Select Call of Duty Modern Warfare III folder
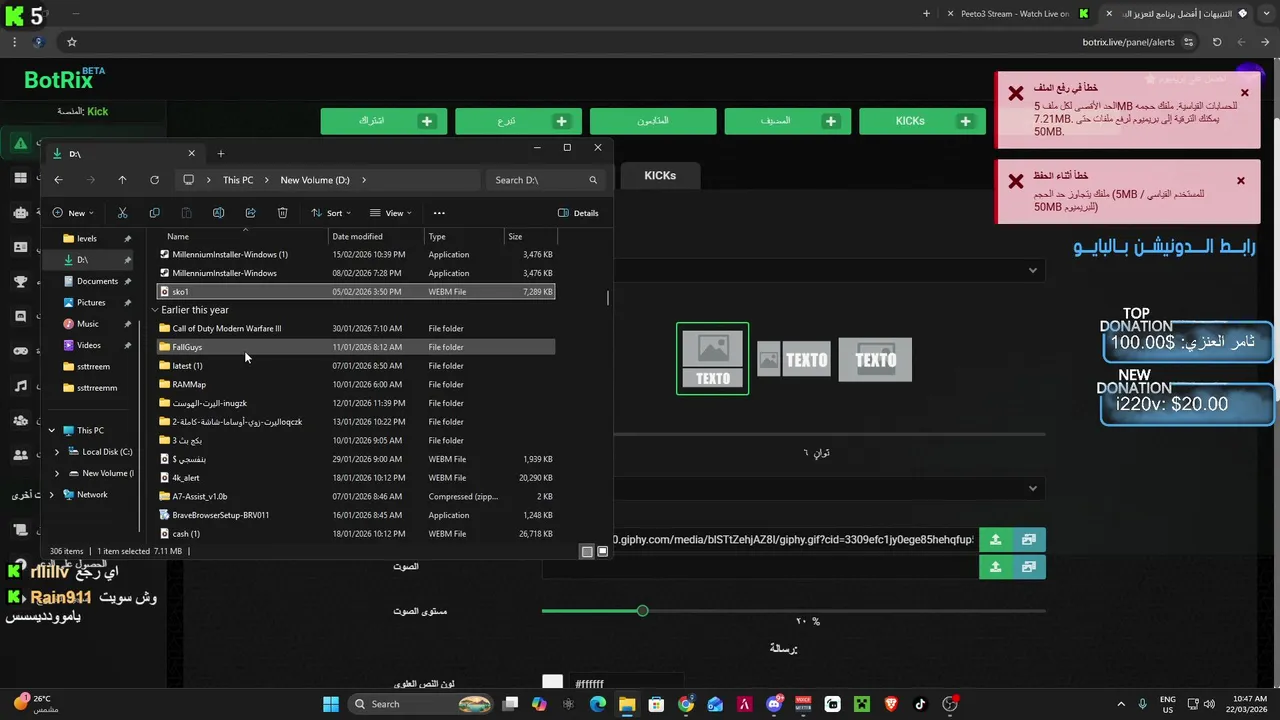The width and height of the screenshot is (1280, 720). (x=355, y=329)
